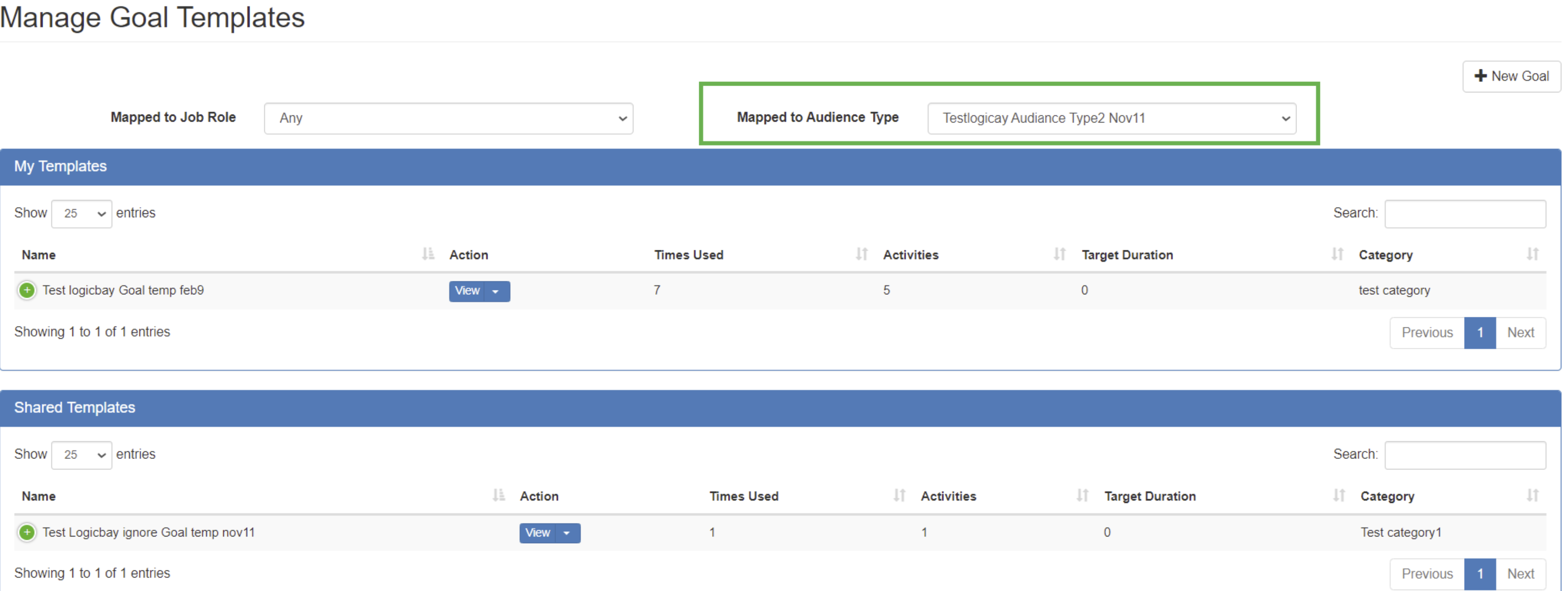
Task: Change Shared Templates show entries count
Action: pyautogui.click(x=81, y=455)
